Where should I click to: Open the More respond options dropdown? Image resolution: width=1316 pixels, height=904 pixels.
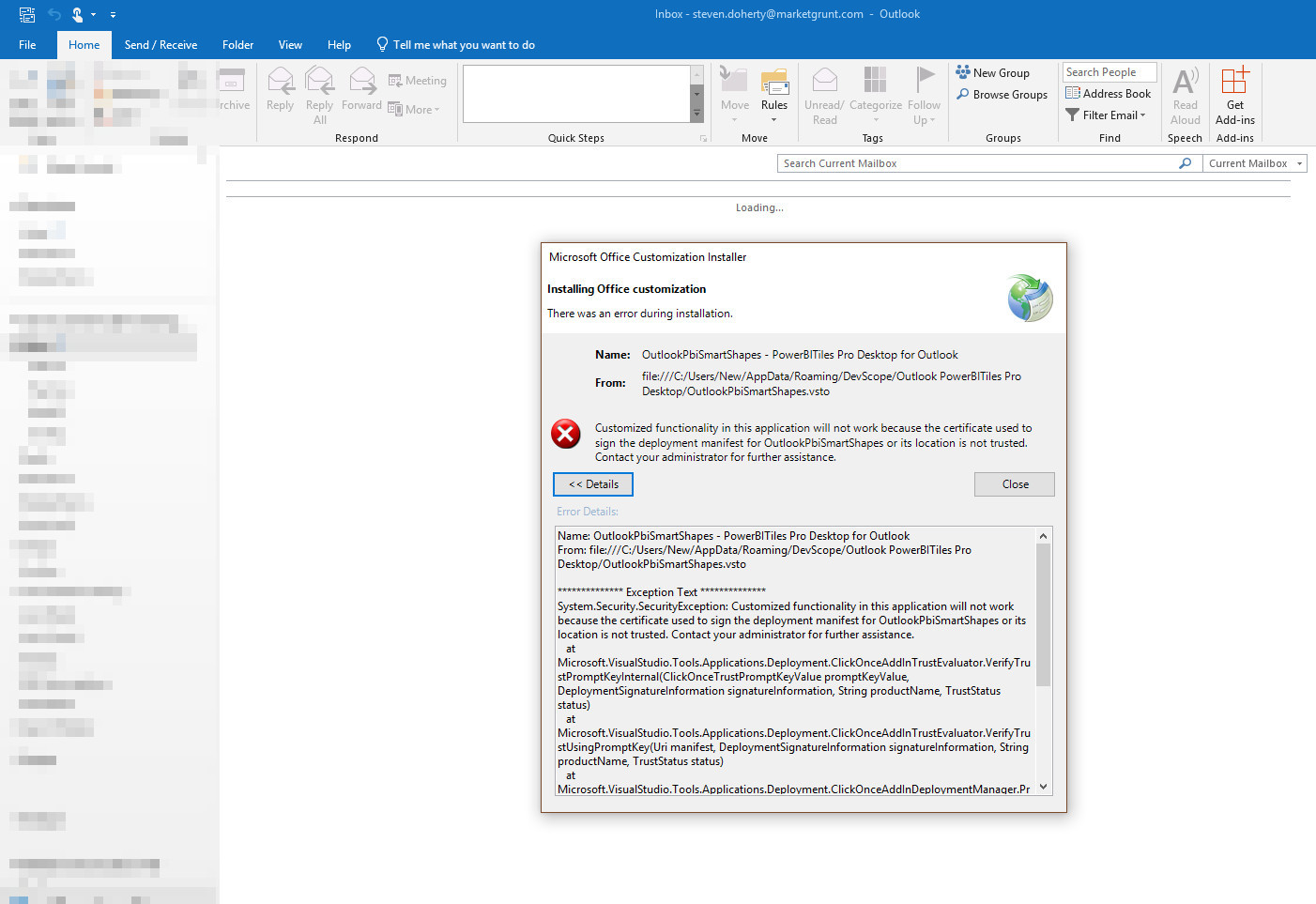414,110
